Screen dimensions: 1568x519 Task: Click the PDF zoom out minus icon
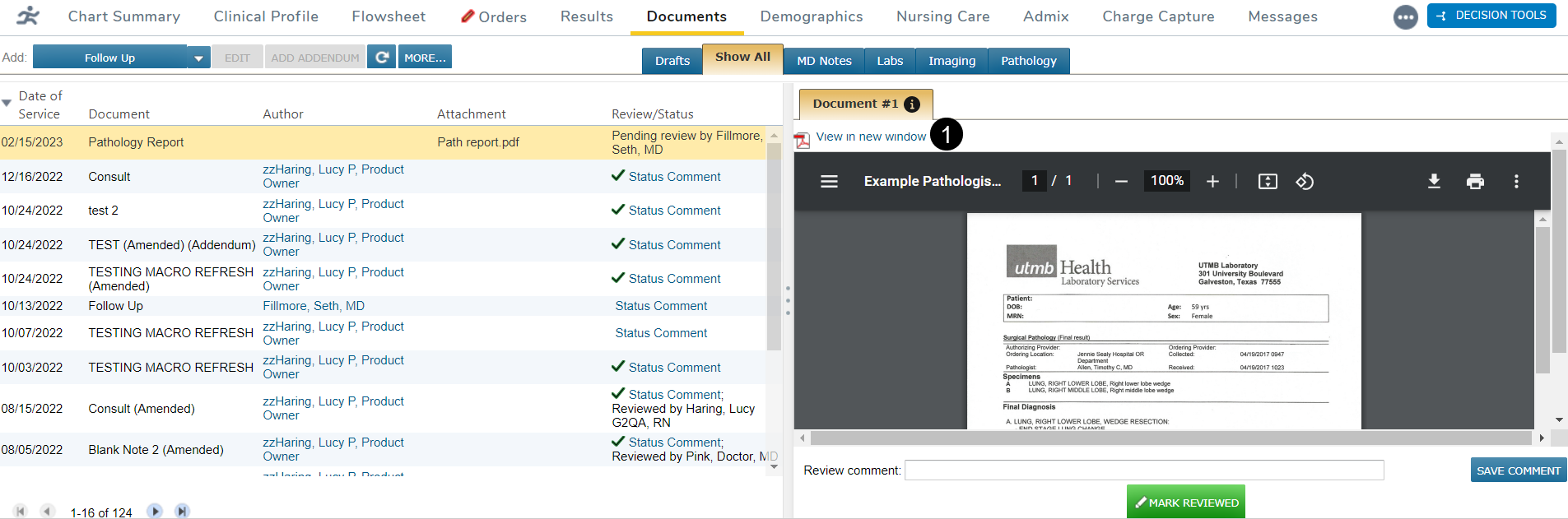click(1121, 181)
